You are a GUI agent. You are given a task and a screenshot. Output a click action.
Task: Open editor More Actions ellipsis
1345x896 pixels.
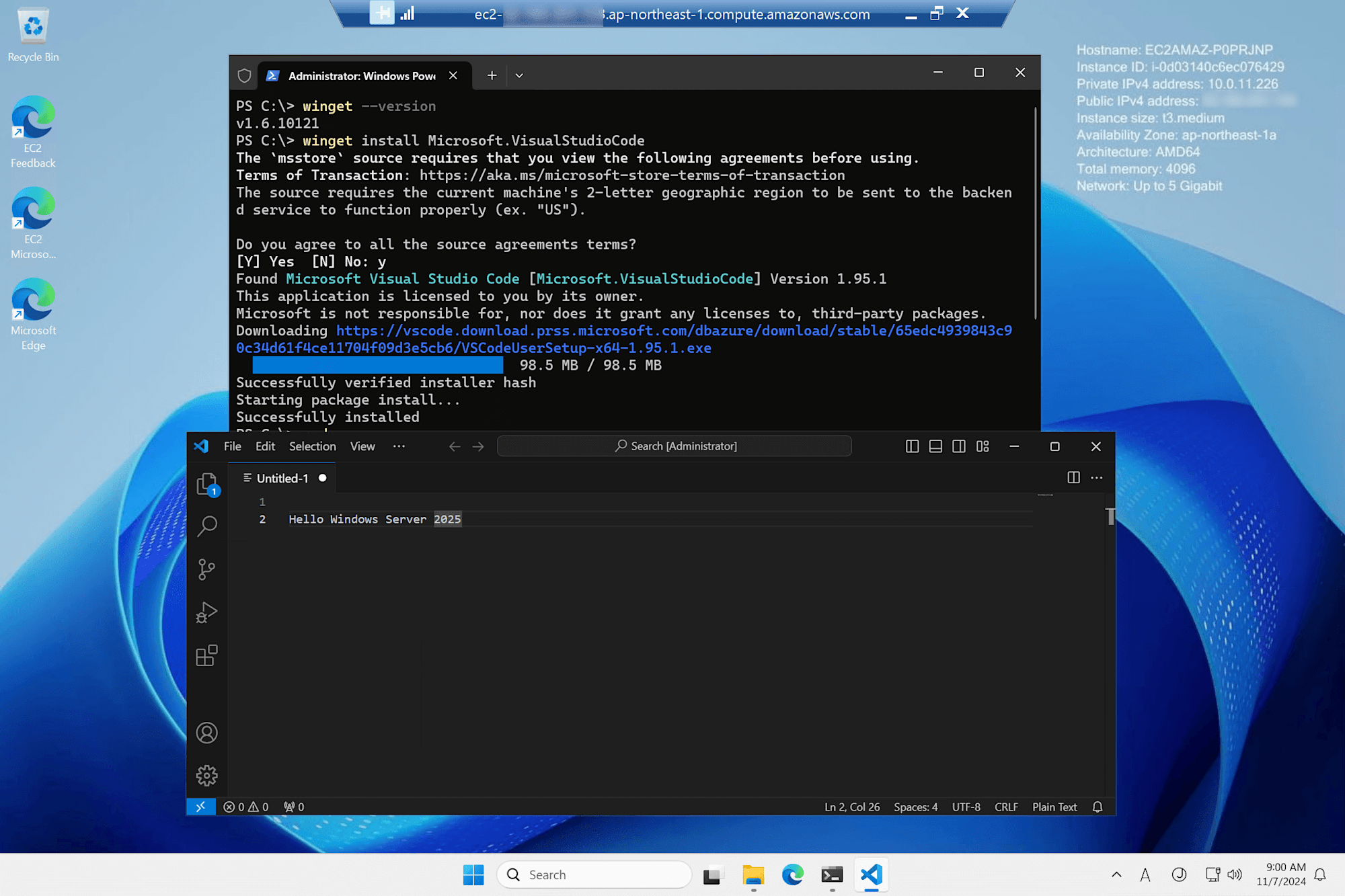pos(1097,477)
